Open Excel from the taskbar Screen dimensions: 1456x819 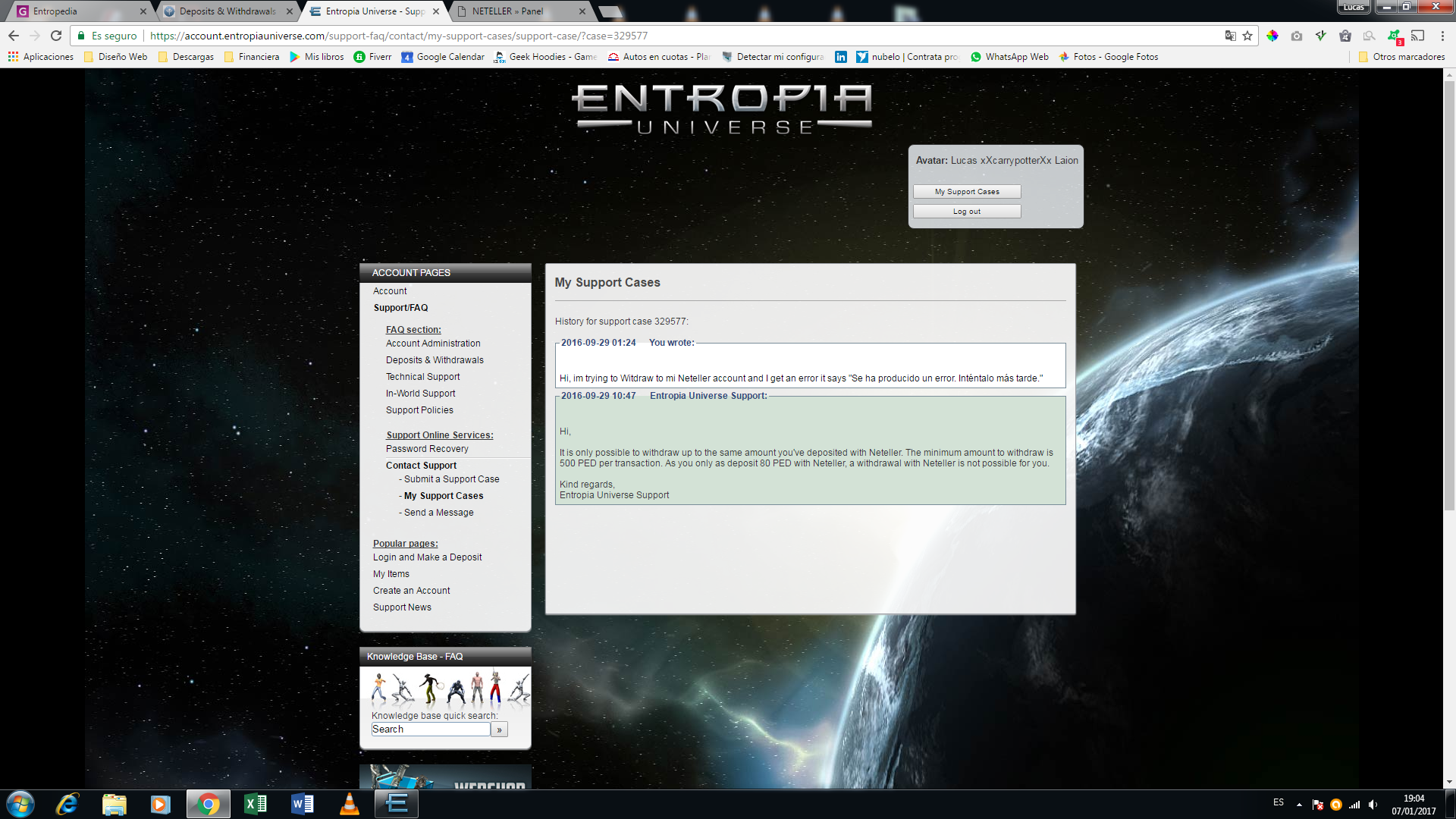click(256, 805)
